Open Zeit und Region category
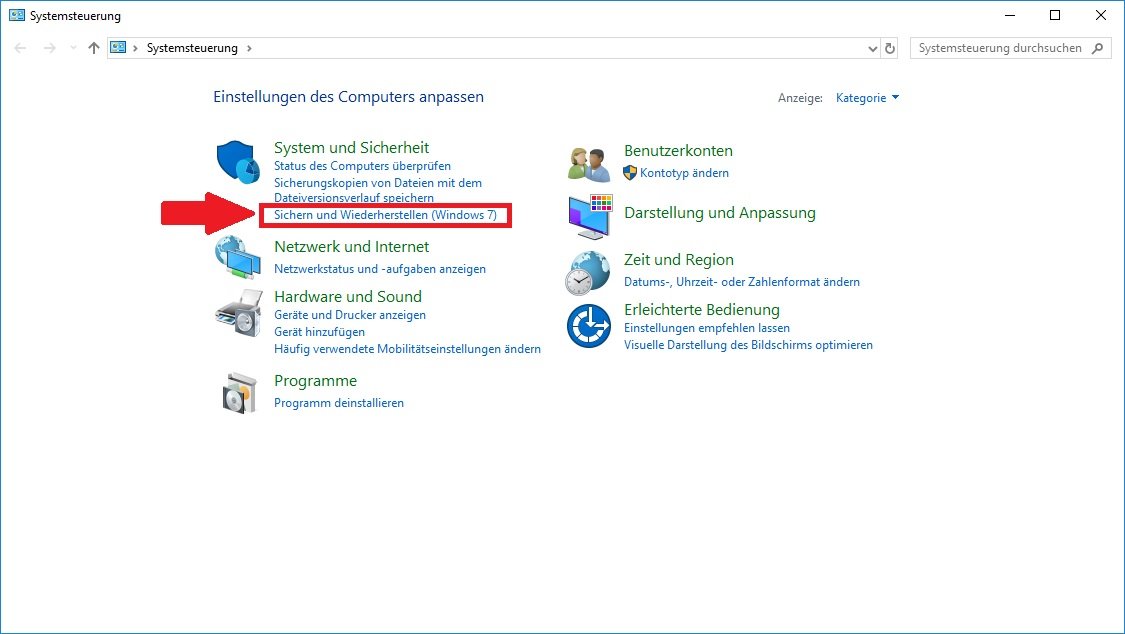The image size is (1125, 634). tap(679, 260)
